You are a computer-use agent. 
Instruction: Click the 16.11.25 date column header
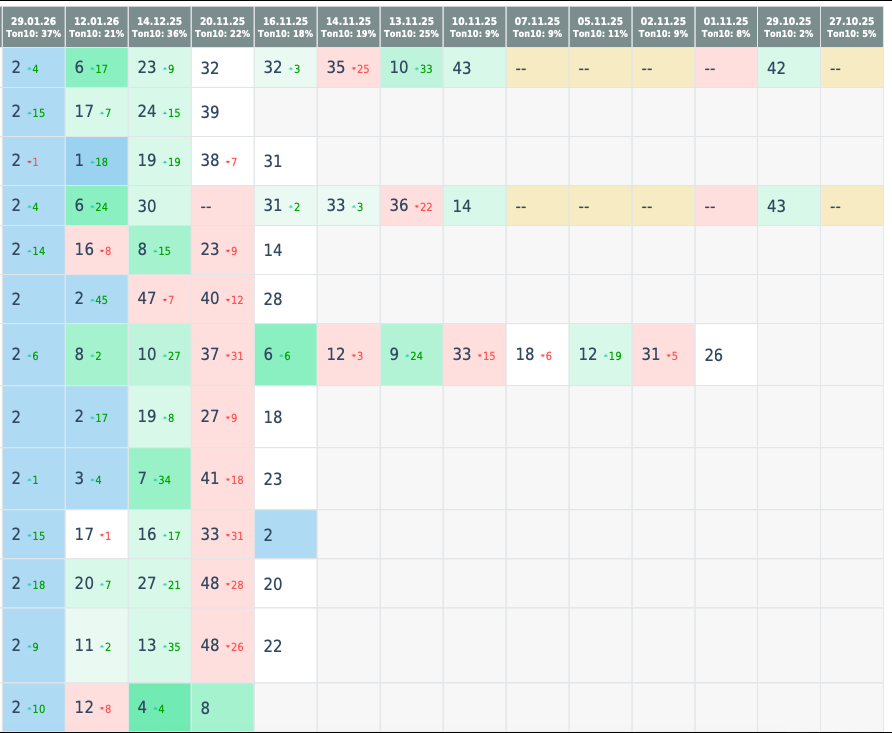[286, 27]
